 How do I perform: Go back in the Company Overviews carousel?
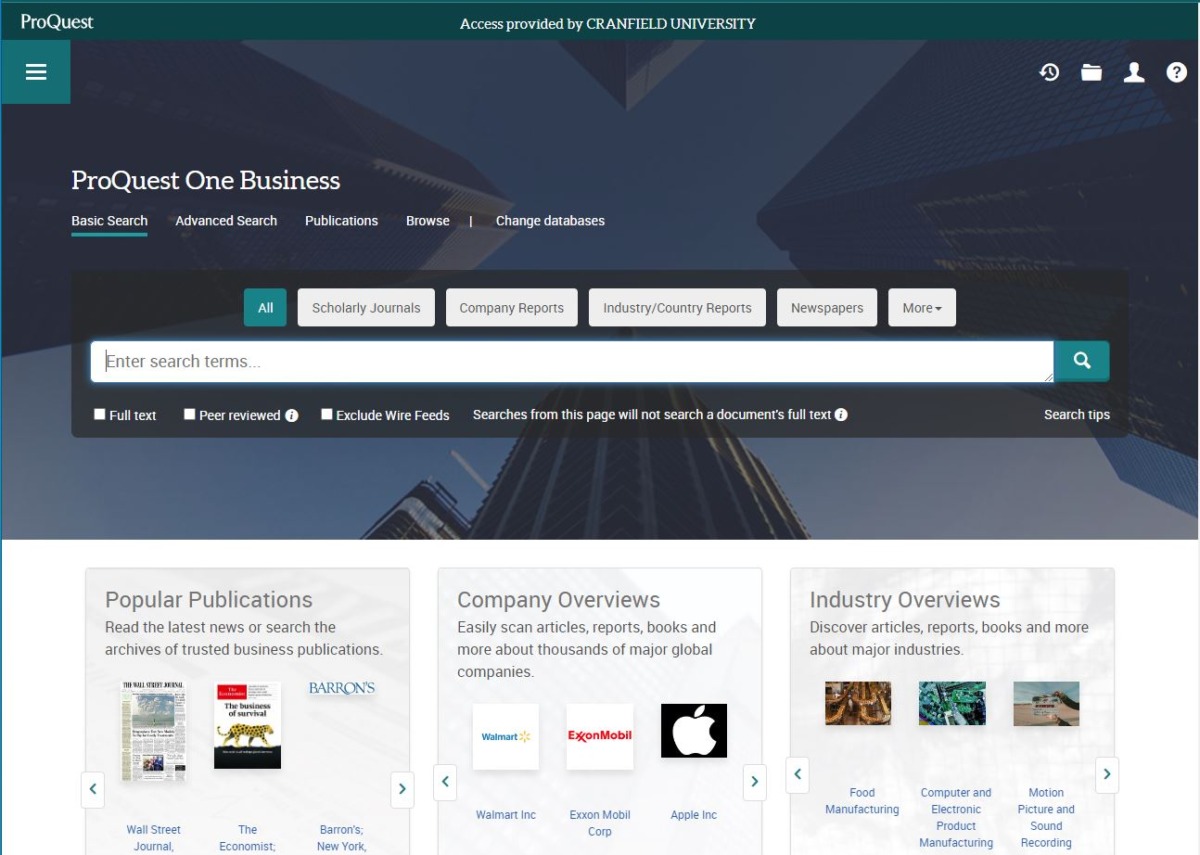tap(445, 782)
